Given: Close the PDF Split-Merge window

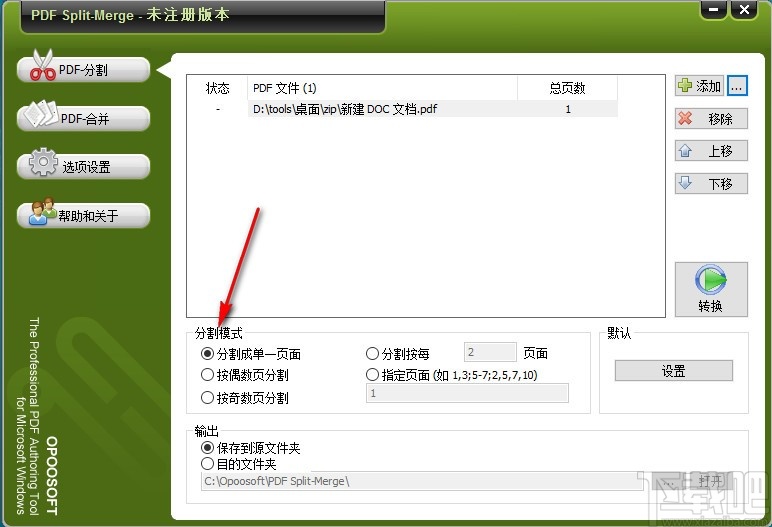Looking at the screenshot, I should (x=744, y=9).
